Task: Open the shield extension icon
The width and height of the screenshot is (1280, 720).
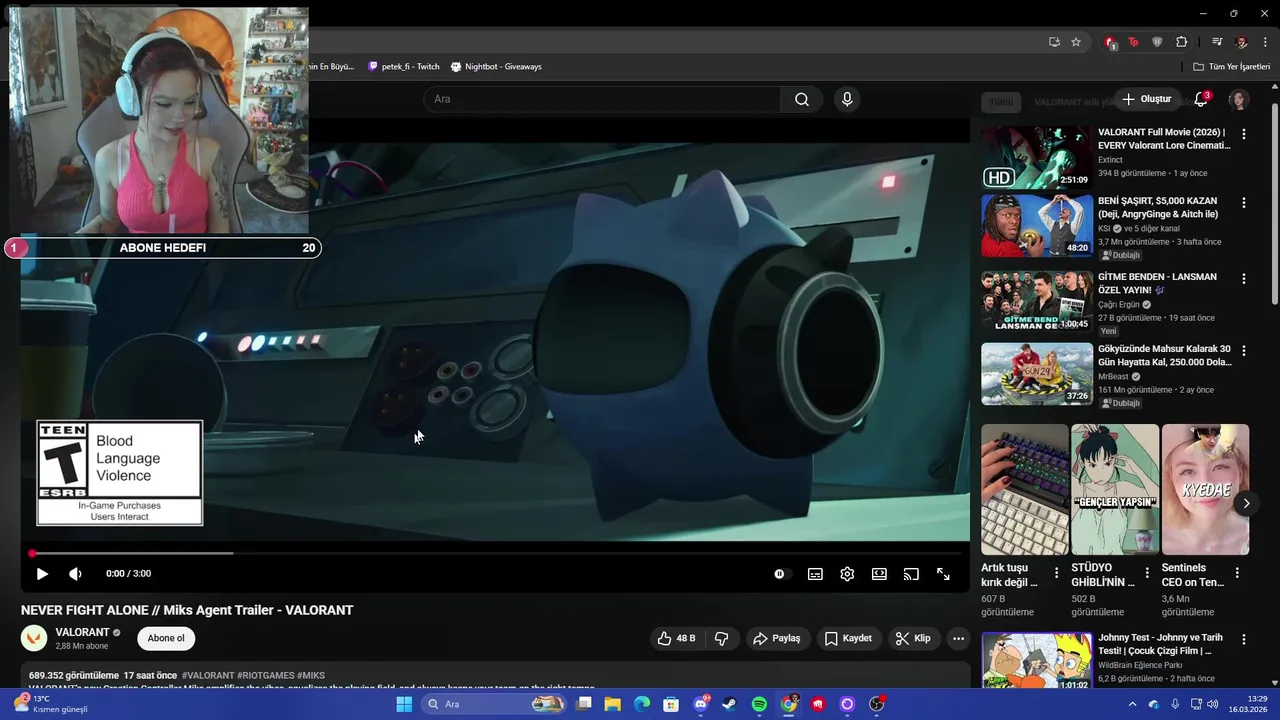Action: click(1157, 42)
